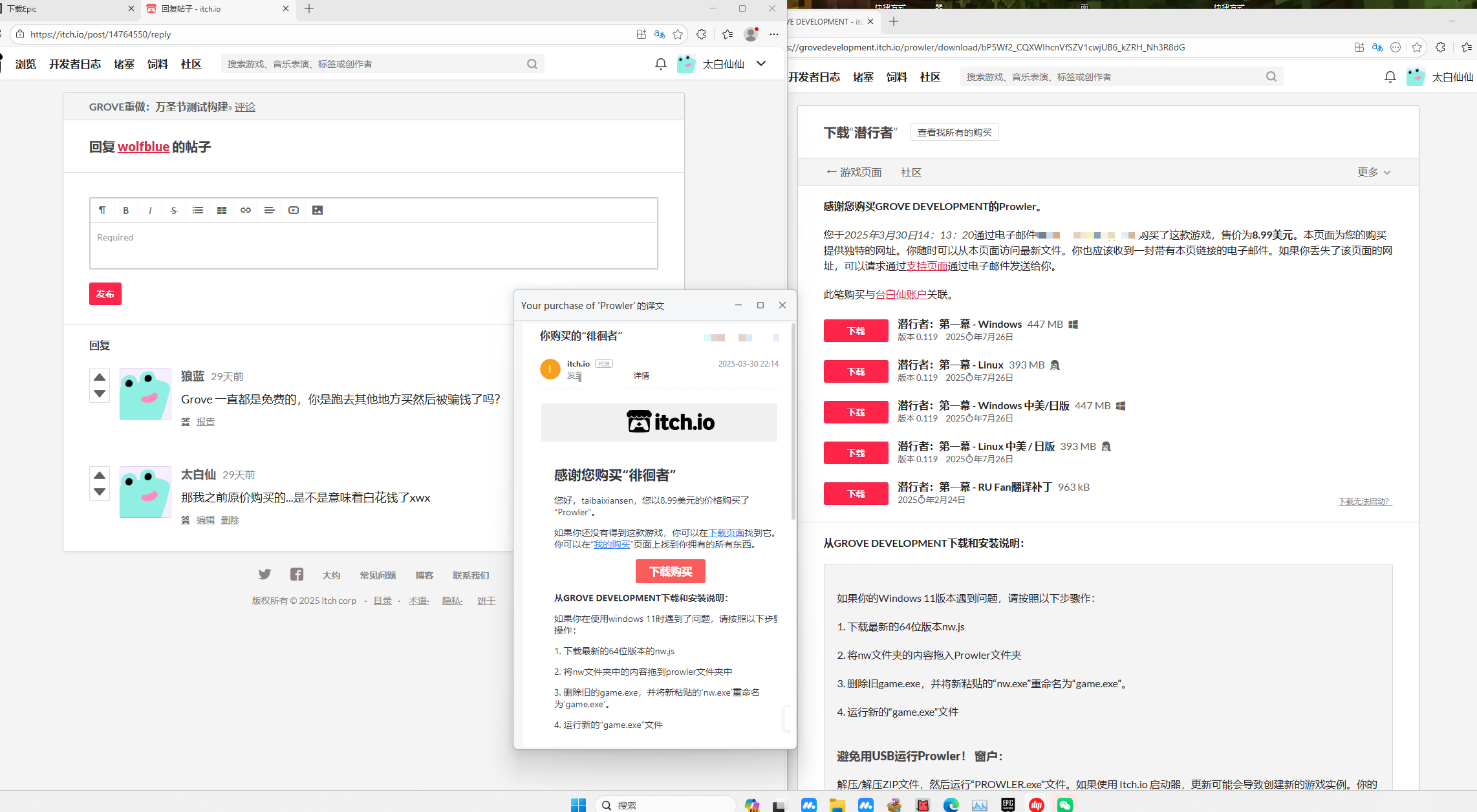Expand the 更多 menu on download page

[x=1374, y=172]
